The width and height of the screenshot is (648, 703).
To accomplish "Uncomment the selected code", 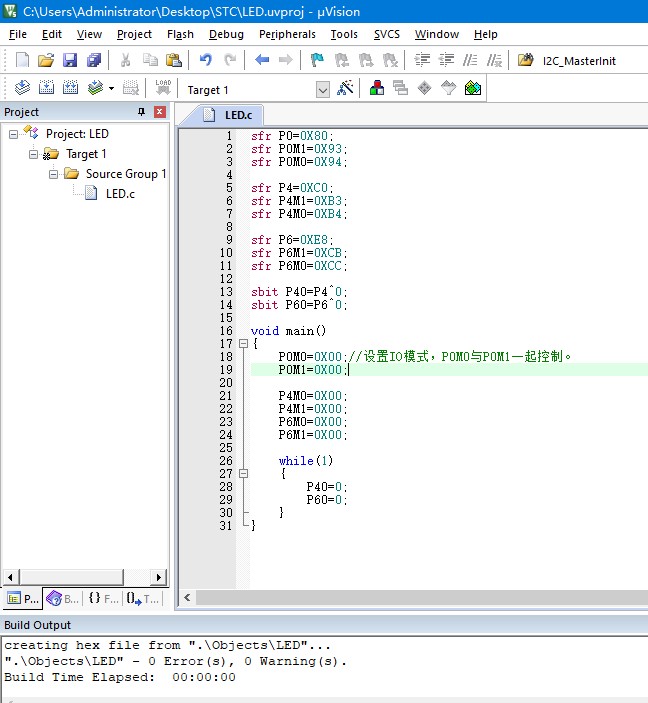I will click(494, 60).
